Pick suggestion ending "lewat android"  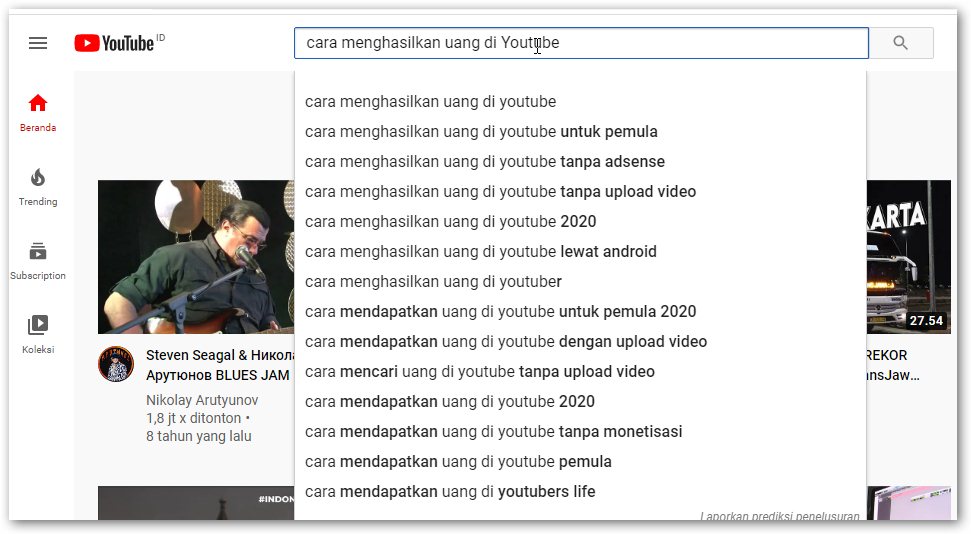click(580, 252)
